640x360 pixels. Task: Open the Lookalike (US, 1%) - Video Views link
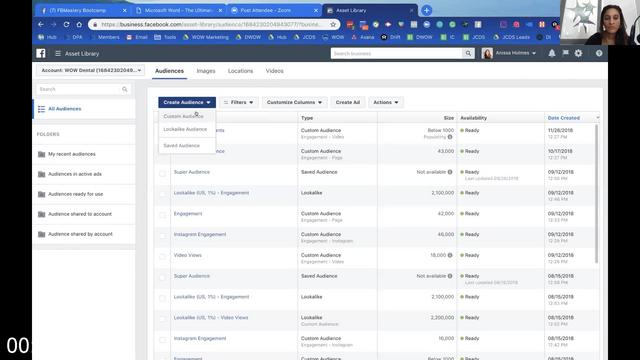click(x=211, y=318)
